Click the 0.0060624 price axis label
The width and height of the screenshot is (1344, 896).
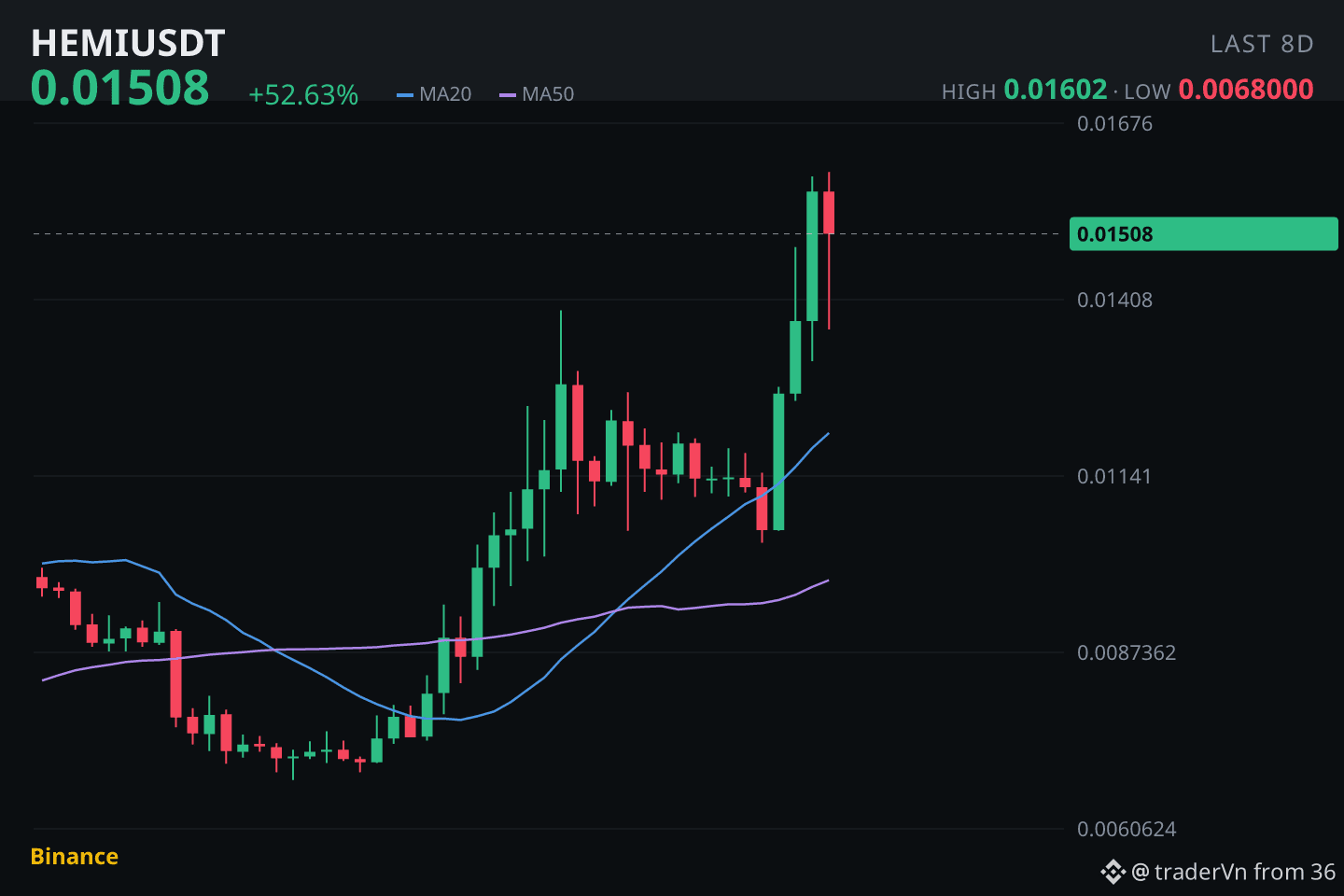pyautogui.click(x=1127, y=829)
